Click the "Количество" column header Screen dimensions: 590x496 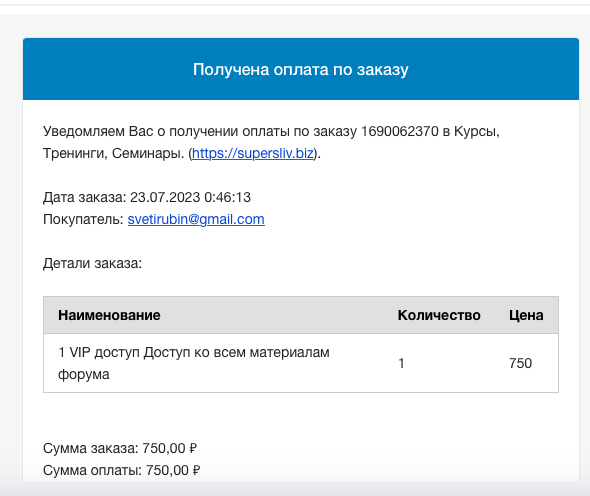coord(439,315)
